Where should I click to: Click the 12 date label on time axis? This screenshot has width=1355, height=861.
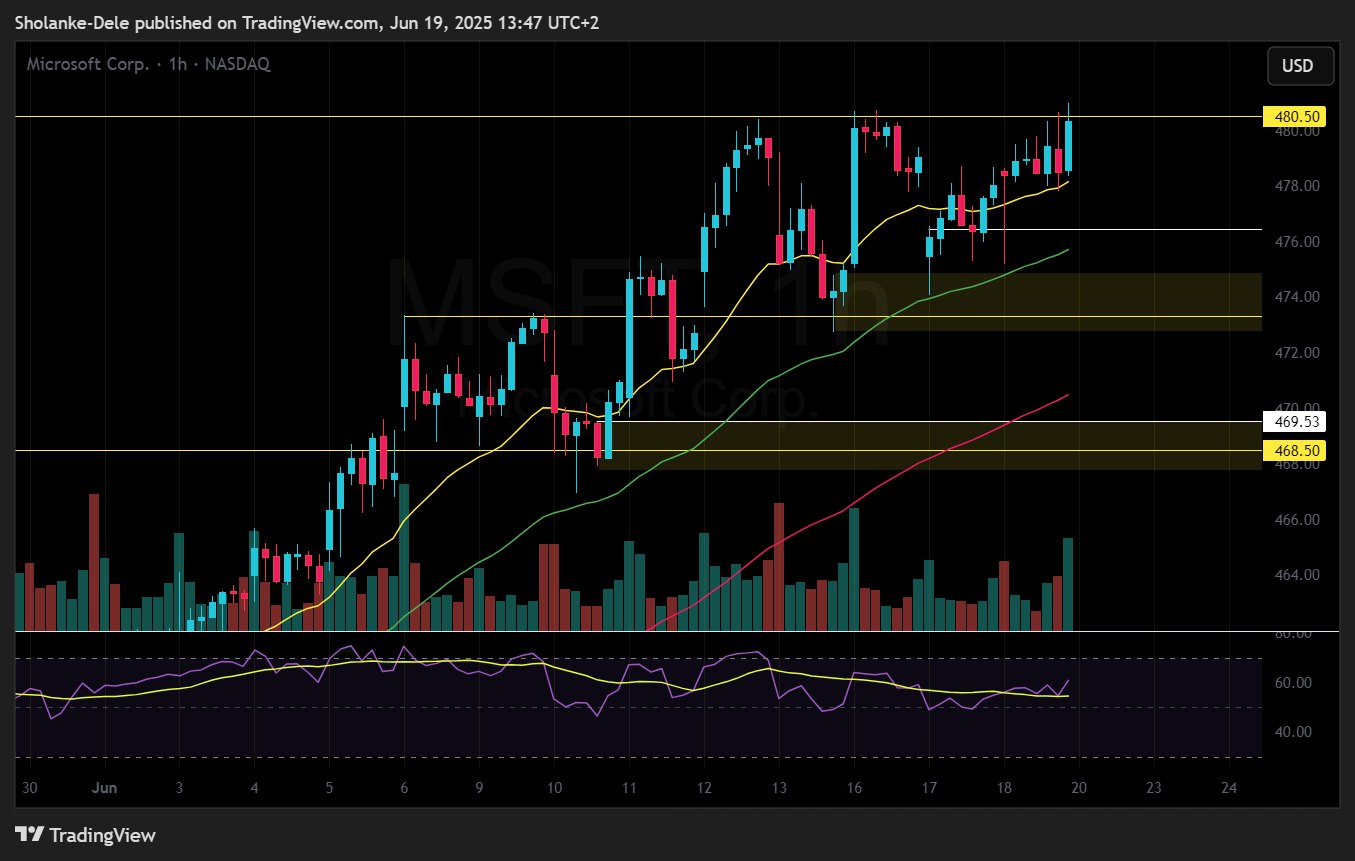point(704,788)
